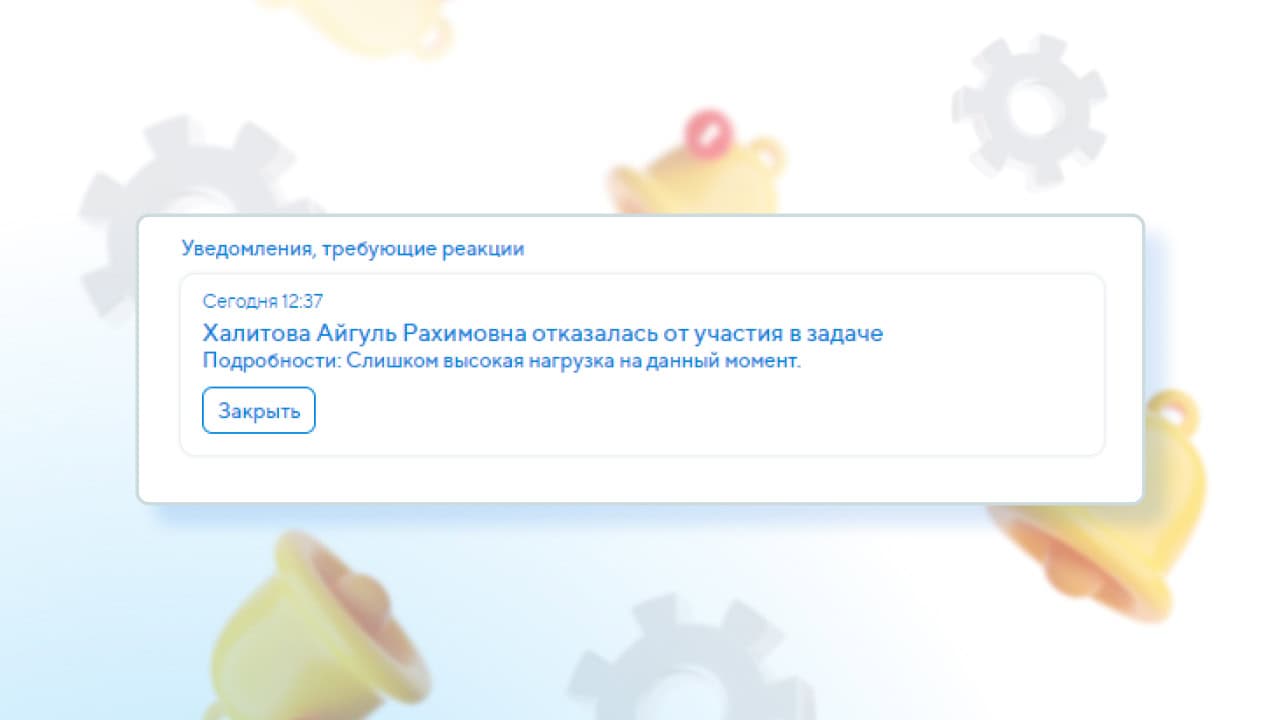Click the white panel area below the card
The height and width of the screenshot is (720, 1280).
(640, 478)
